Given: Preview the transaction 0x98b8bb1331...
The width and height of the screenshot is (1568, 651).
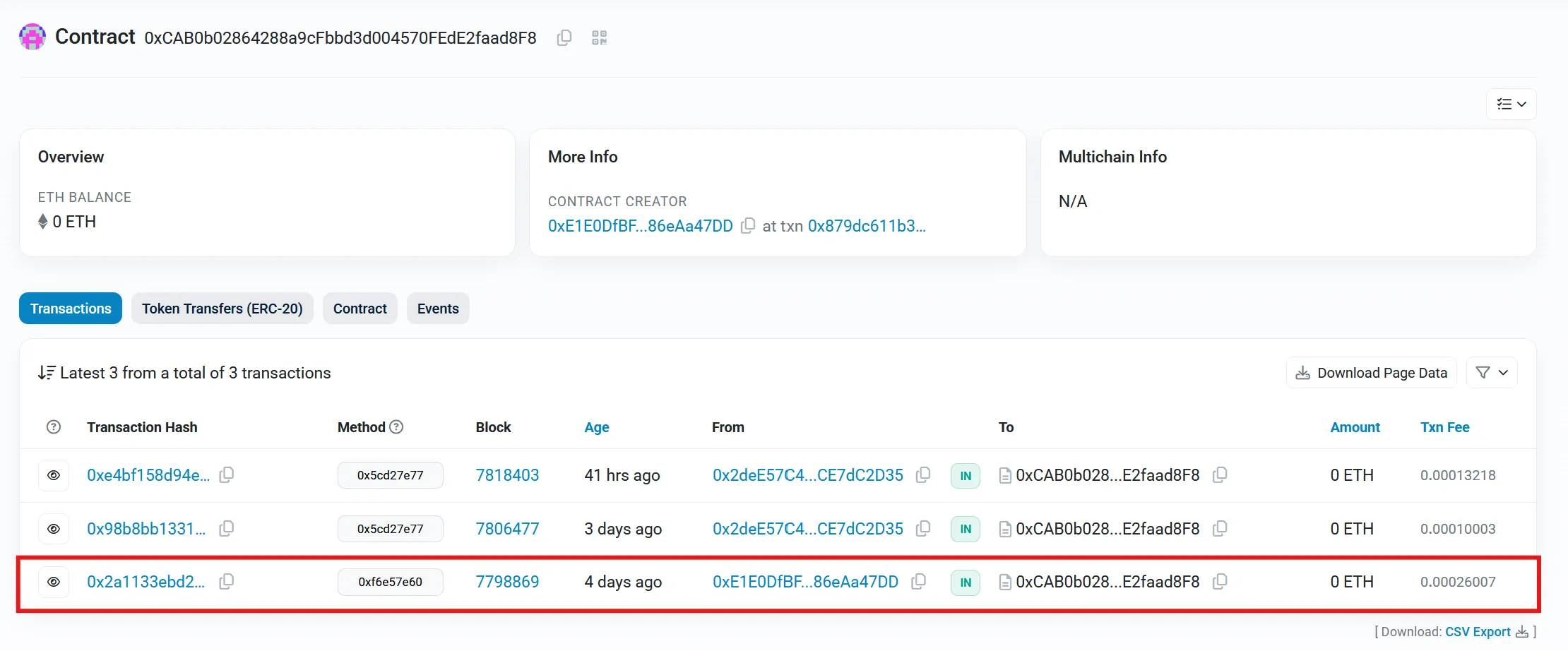Looking at the screenshot, I should (53, 528).
